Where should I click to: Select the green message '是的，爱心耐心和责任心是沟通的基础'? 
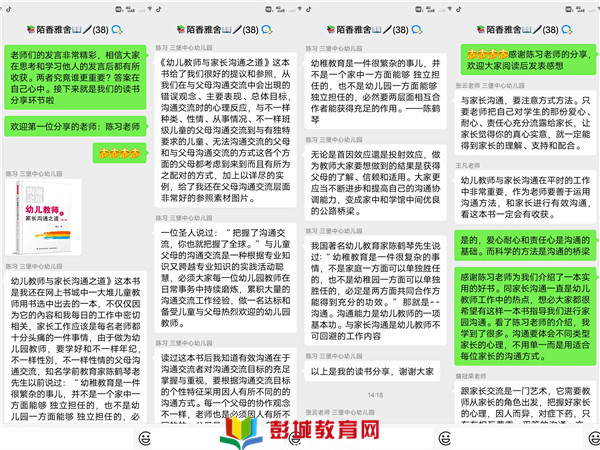coord(525,245)
